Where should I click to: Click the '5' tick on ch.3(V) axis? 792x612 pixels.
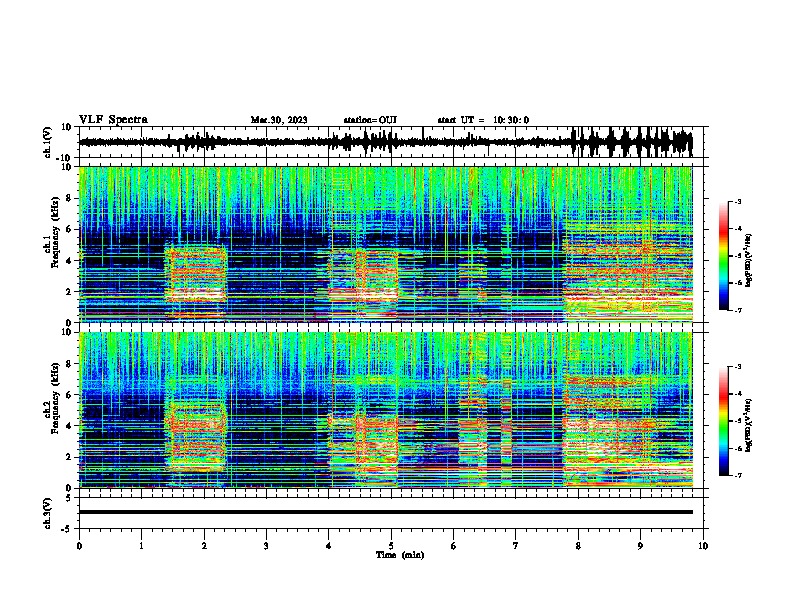pos(70,497)
